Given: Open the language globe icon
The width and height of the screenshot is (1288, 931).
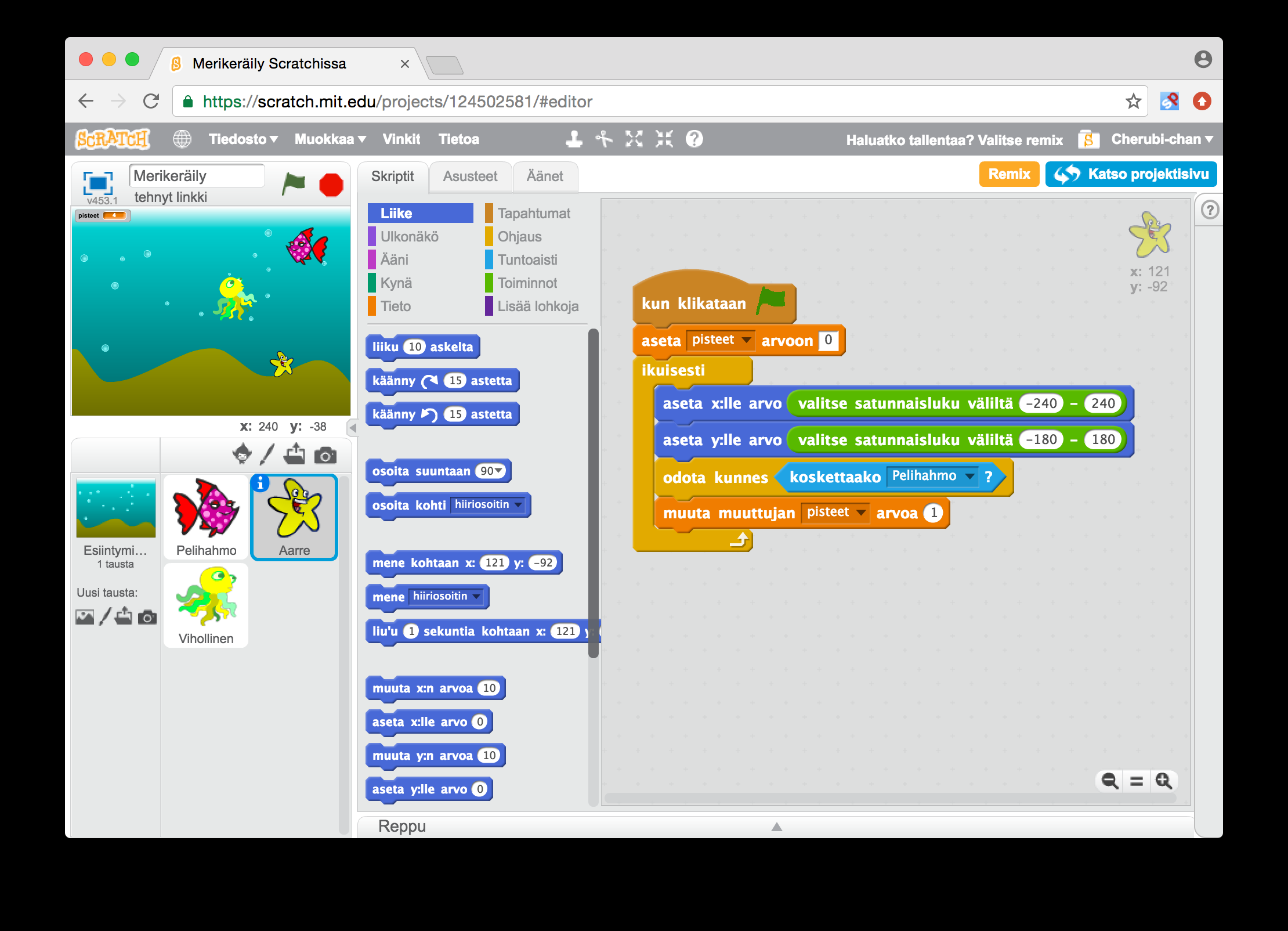Looking at the screenshot, I should coord(182,139).
